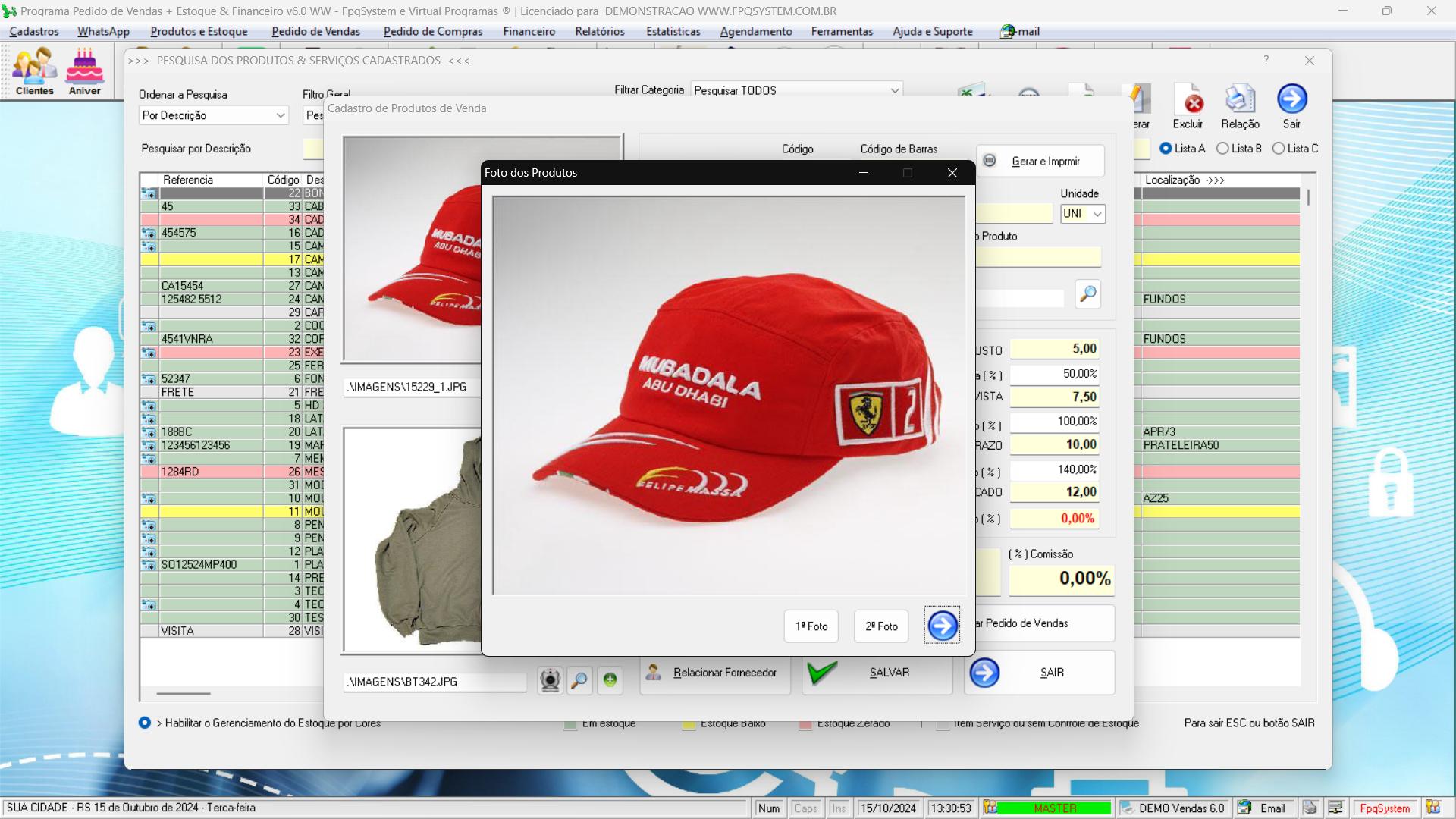Image resolution: width=1456 pixels, height=819 pixels.
Task: Open the Filtrar Categoria Pesquisar TODOS dropdown
Action: click(796, 90)
